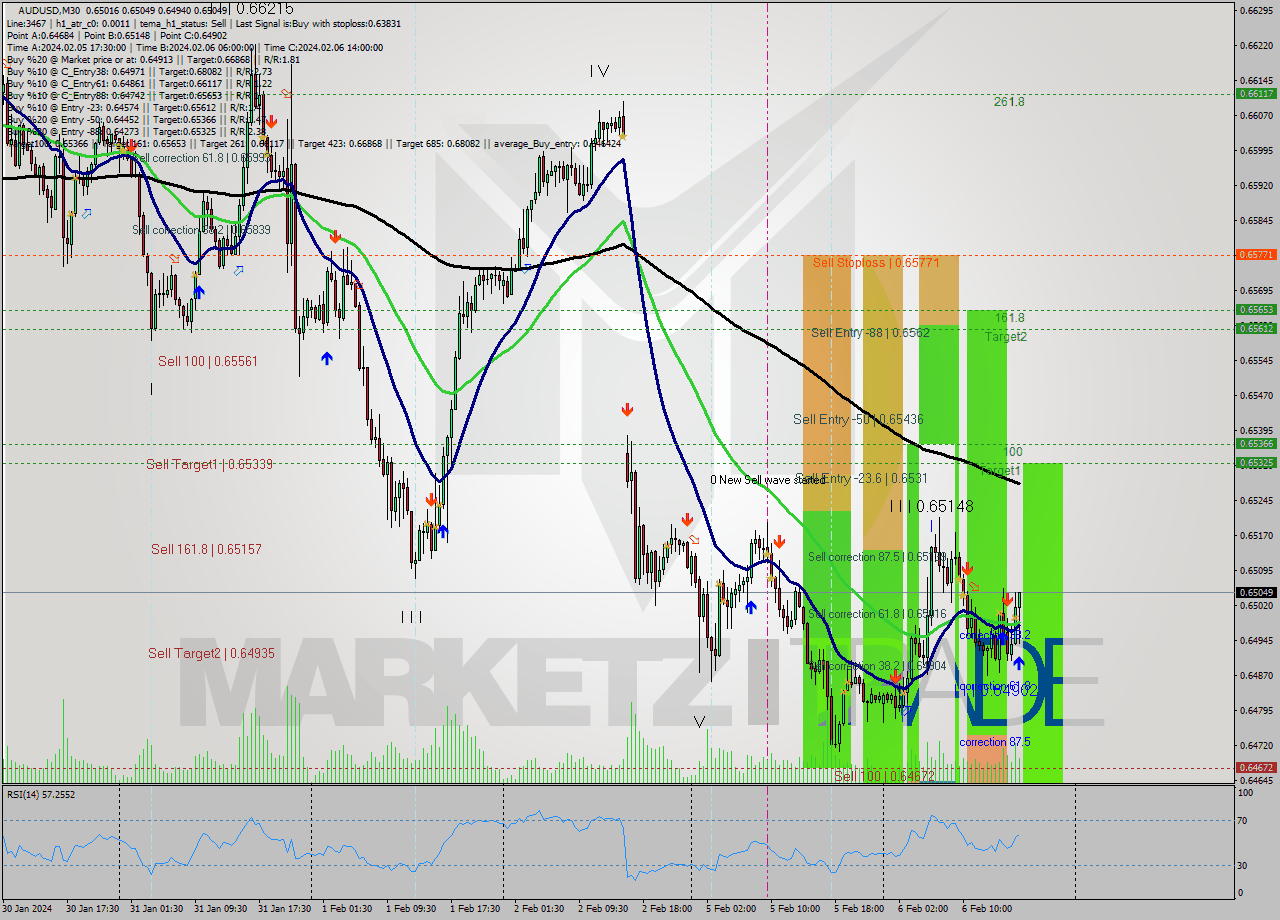This screenshot has width=1280, height=920.
Task: Click the red 0.64672 price tag
Action: pyautogui.click(x=1256, y=768)
